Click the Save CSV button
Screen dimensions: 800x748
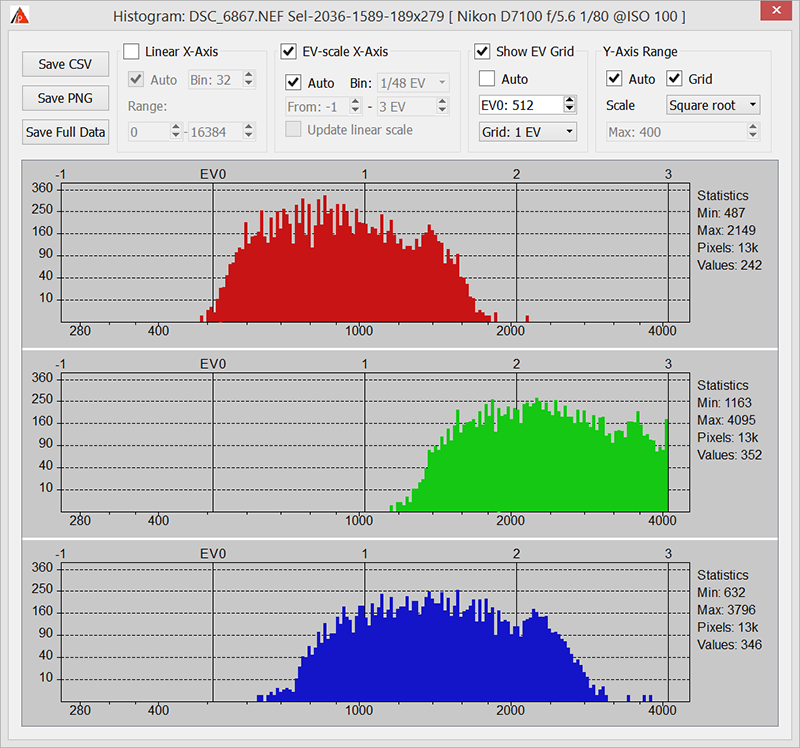(65, 64)
